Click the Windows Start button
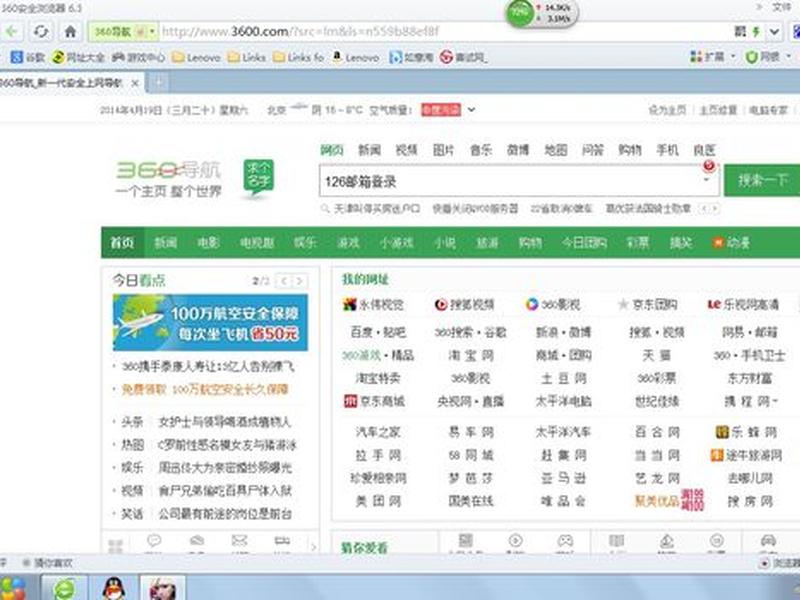800x600 pixels. pos(15,588)
